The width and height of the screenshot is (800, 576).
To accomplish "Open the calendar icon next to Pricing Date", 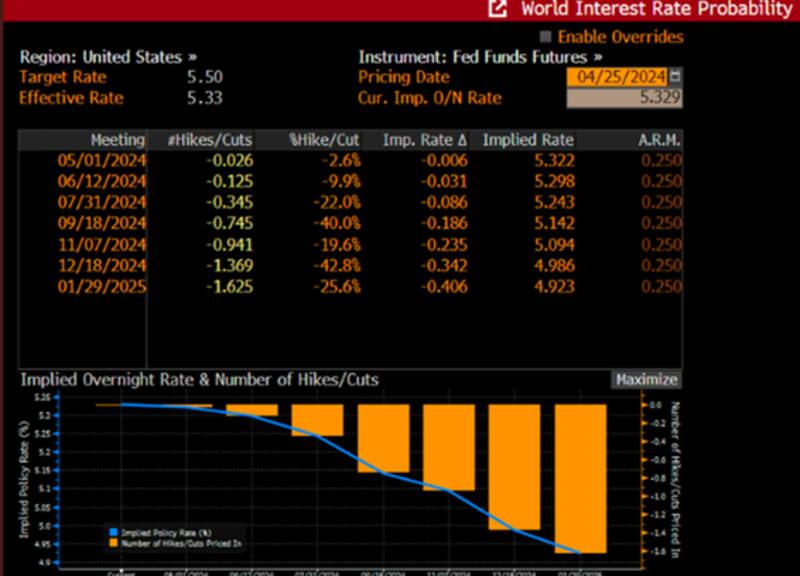I will coord(676,77).
